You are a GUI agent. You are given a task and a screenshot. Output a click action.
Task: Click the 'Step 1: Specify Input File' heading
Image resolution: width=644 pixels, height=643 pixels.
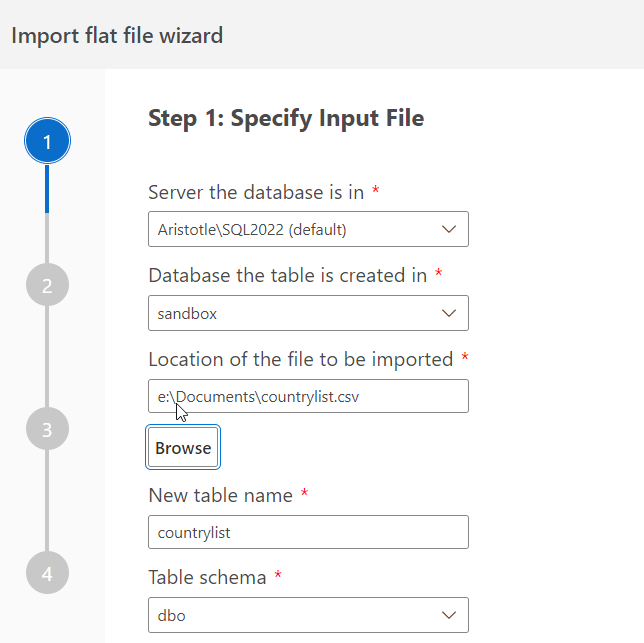pyautogui.click(x=286, y=118)
